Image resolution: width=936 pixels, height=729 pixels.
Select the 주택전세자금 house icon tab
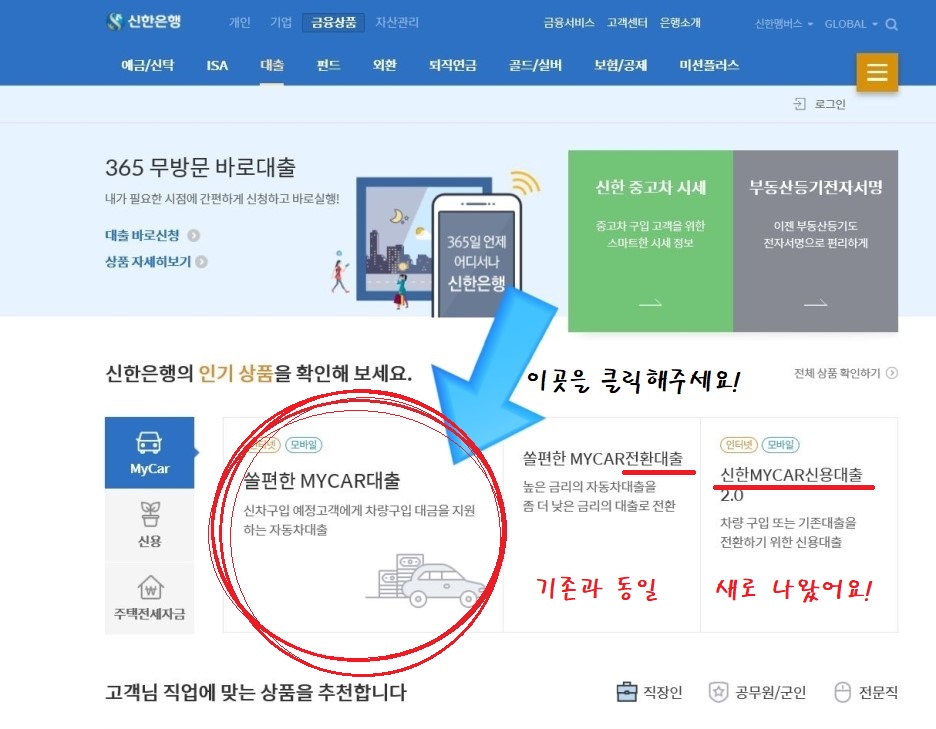click(149, 597)
